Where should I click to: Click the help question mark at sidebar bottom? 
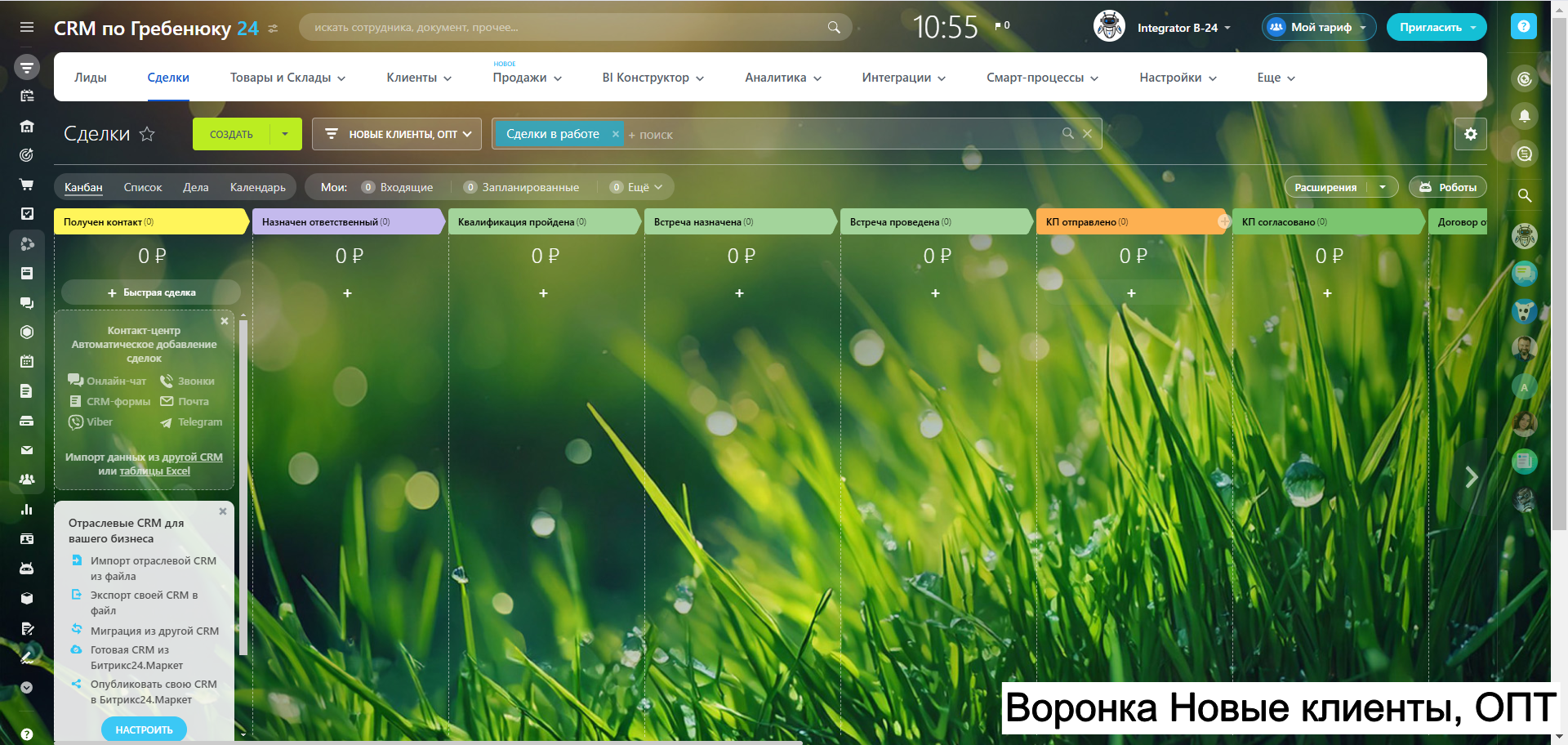tap(27, 734)
